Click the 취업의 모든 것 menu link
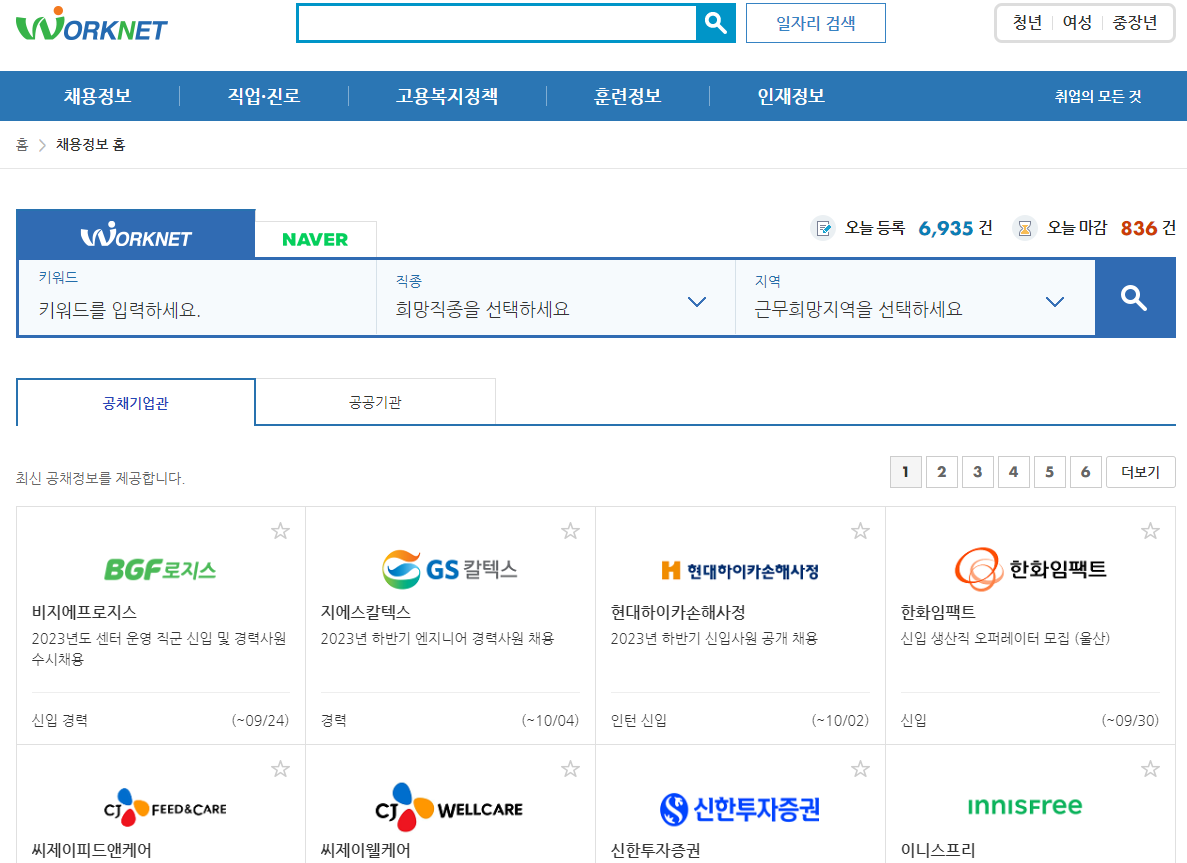Image resolution: width=1187 pixels, height=863 pixels. point(1098,96)
